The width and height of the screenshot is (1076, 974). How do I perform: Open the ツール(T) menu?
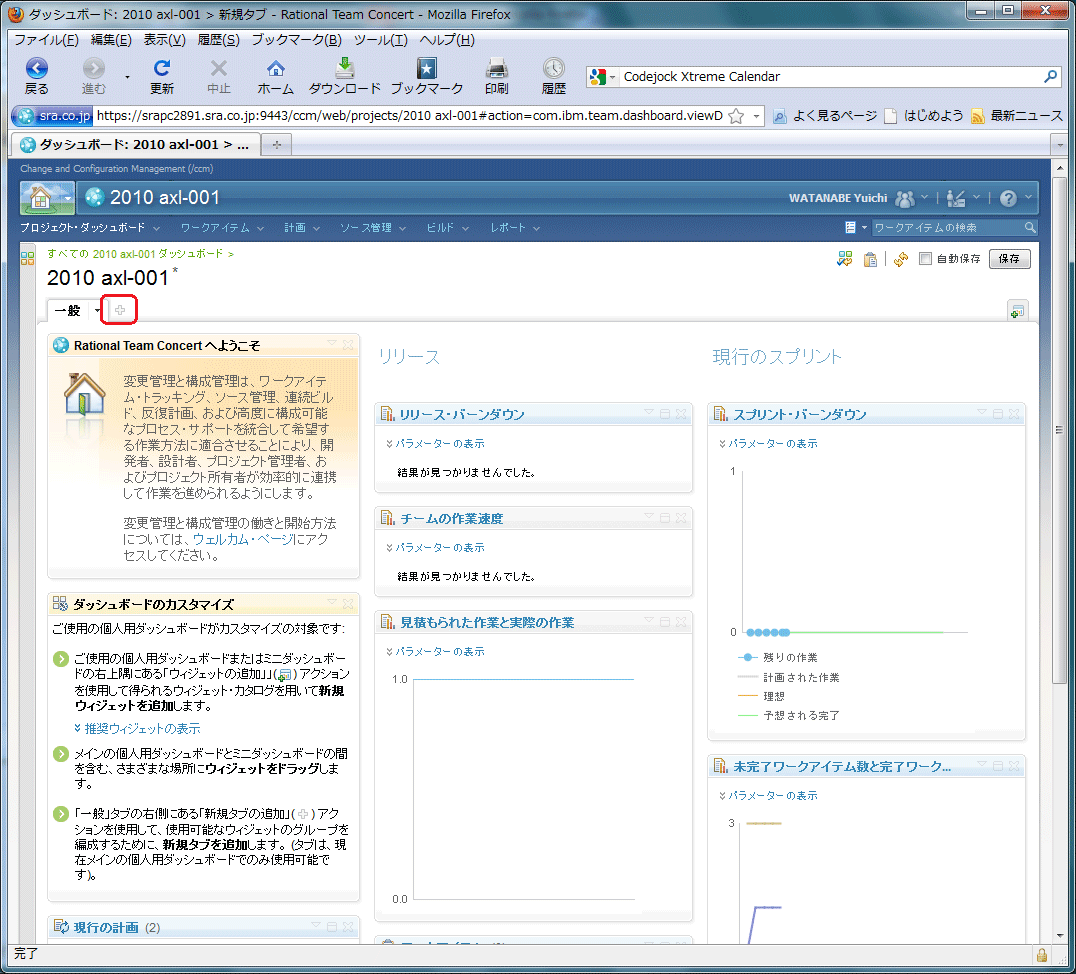381,40
